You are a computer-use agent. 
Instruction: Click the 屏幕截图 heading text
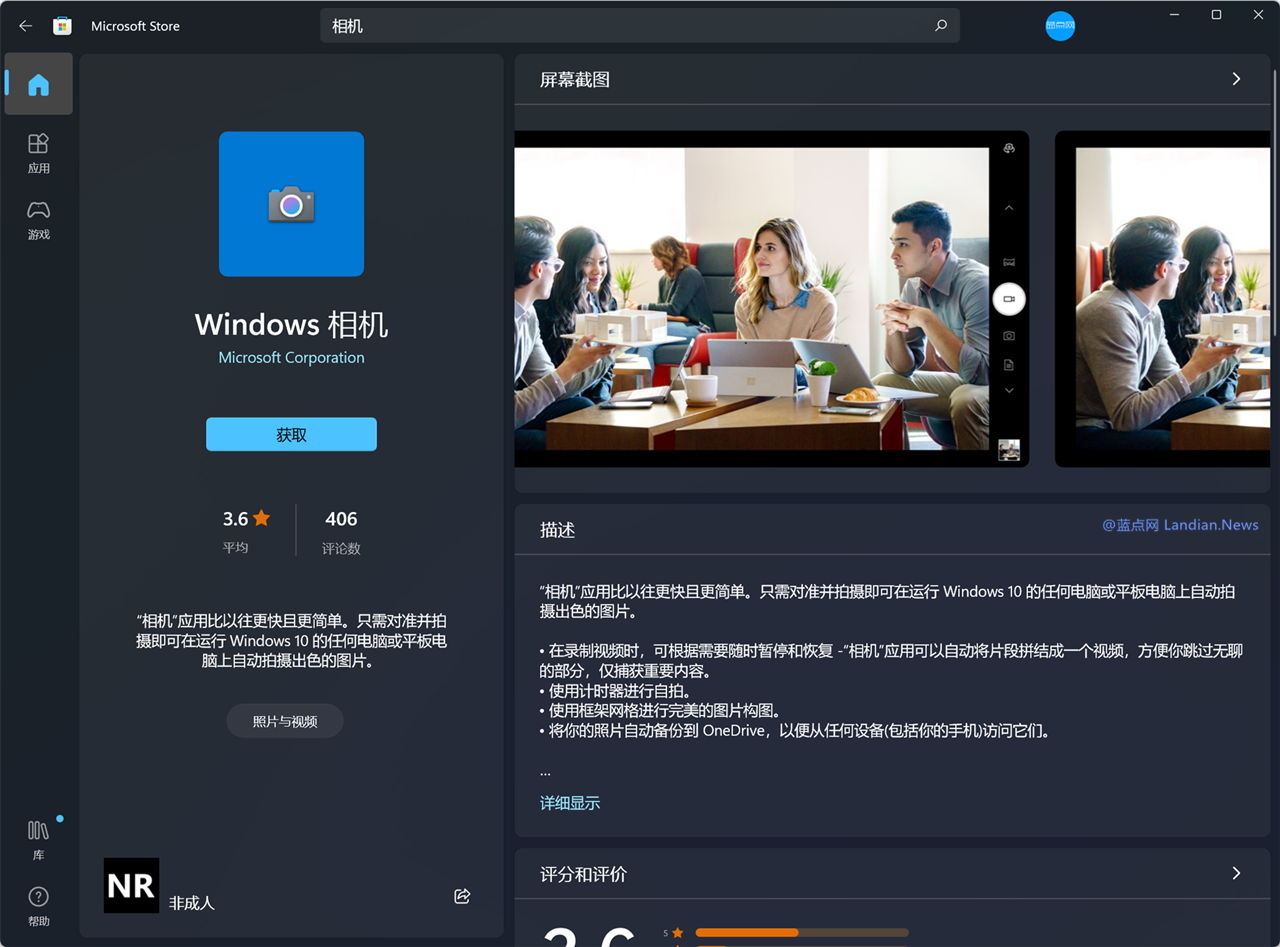(x=575, y=79)
